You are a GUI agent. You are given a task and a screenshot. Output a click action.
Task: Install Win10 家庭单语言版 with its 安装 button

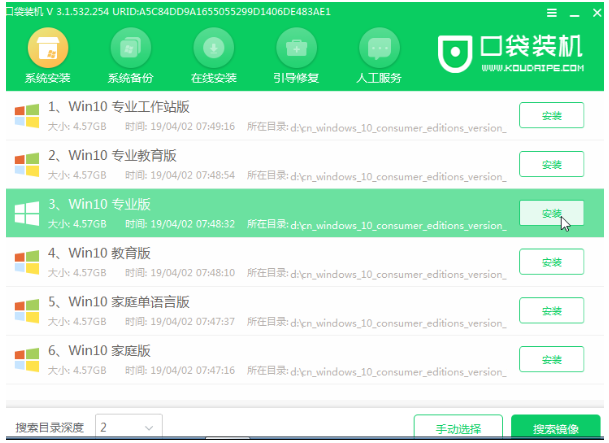[x=552, y=311]
